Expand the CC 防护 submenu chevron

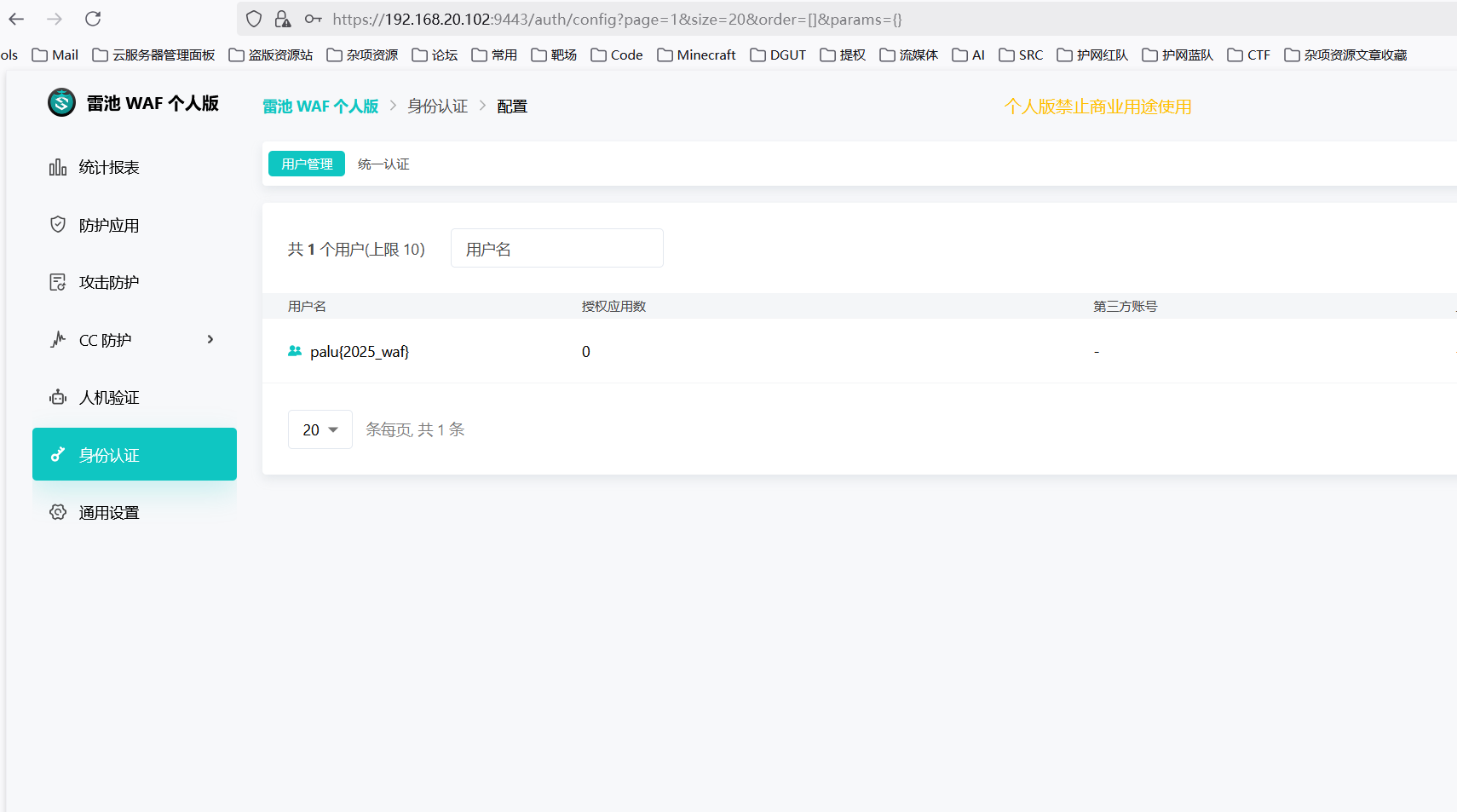[210, 340]
